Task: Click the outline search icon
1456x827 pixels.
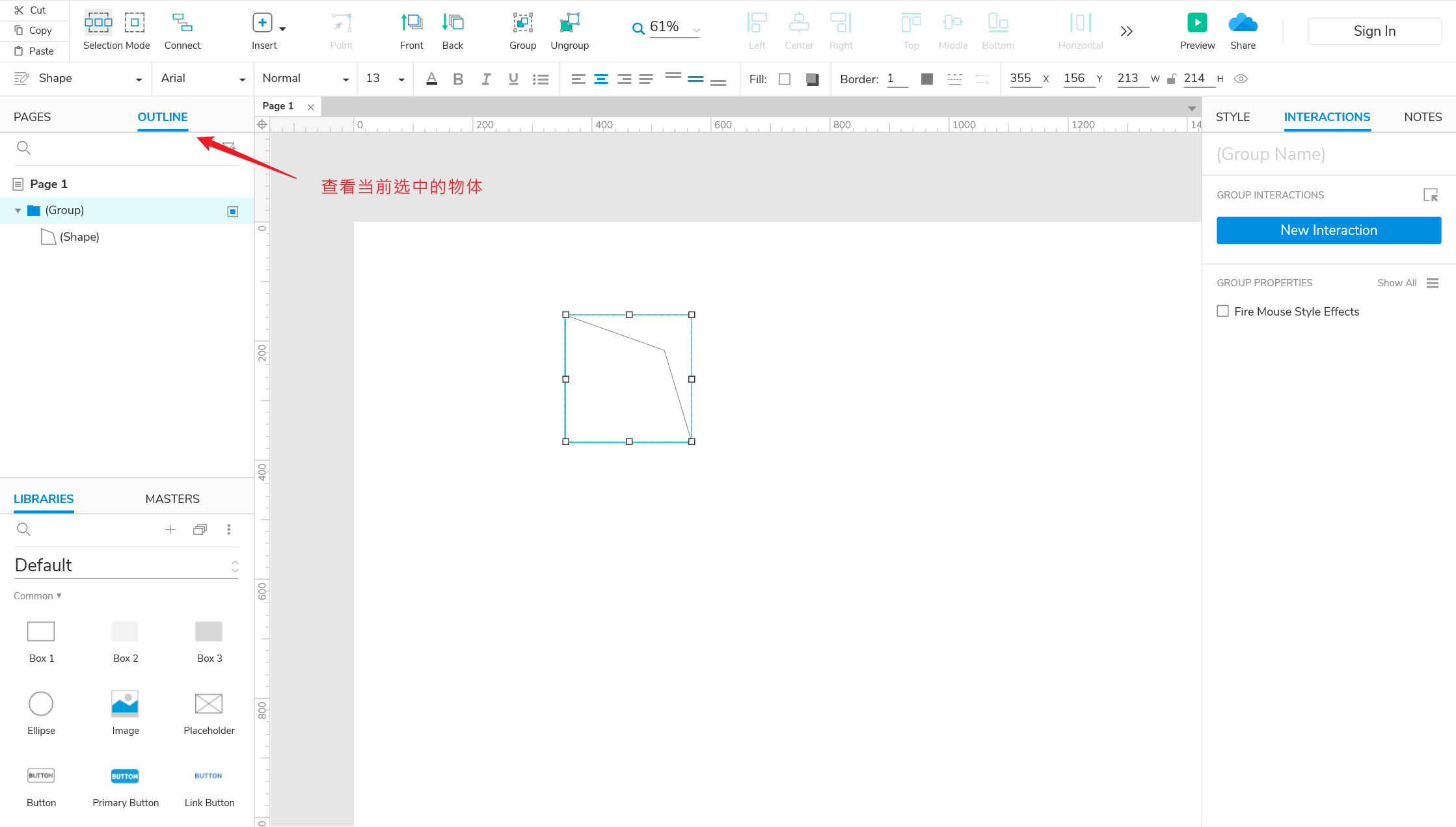Action: pyautogui.click(x=23, y=148)
